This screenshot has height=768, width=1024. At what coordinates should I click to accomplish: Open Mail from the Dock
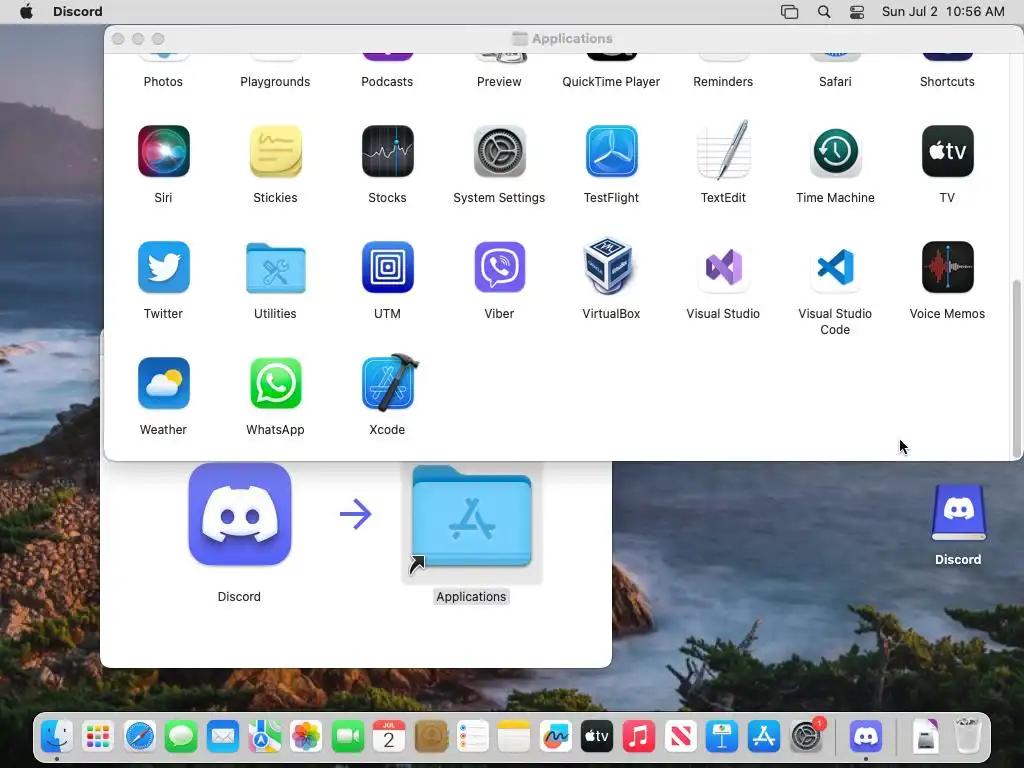[x=223, y=737]
